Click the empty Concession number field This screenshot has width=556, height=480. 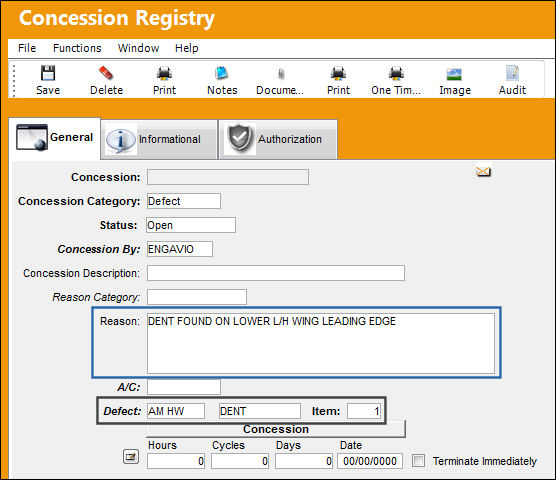pos(228,177)
